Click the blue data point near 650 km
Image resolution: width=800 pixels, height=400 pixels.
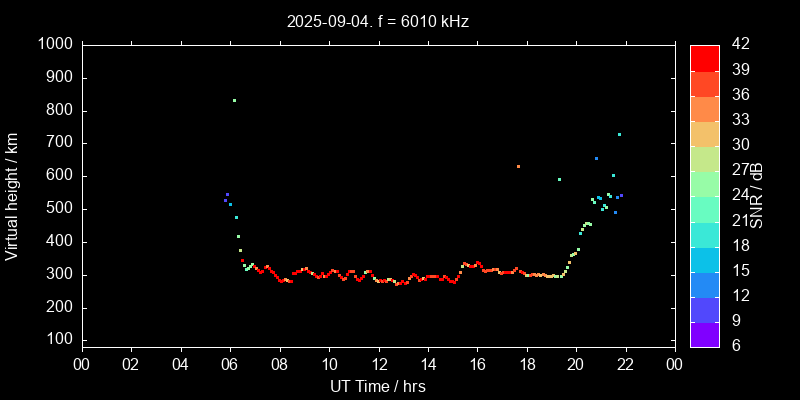click(x=596, y=158)
